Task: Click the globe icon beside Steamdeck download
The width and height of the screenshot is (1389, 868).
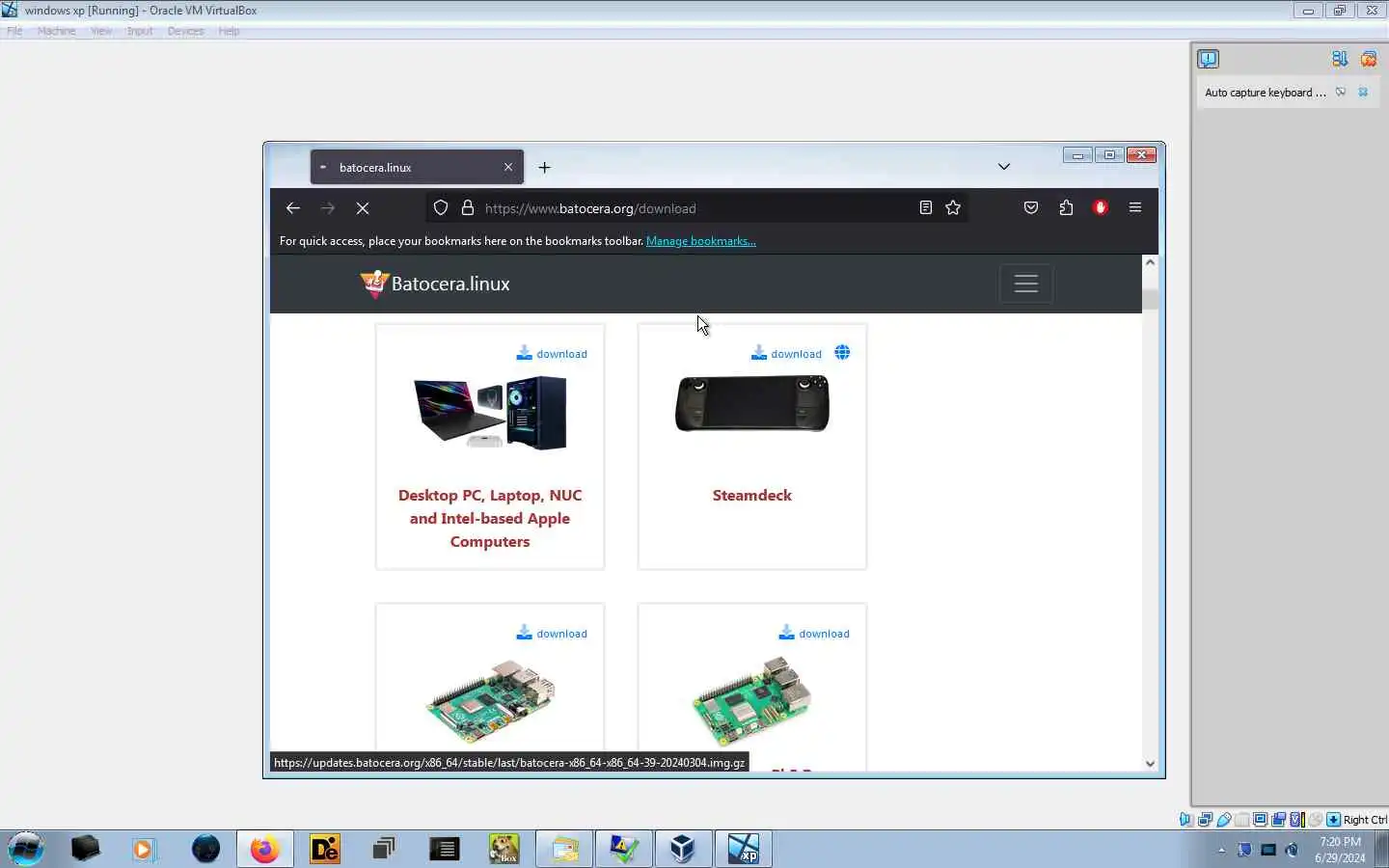Action: tap(842, 352)
